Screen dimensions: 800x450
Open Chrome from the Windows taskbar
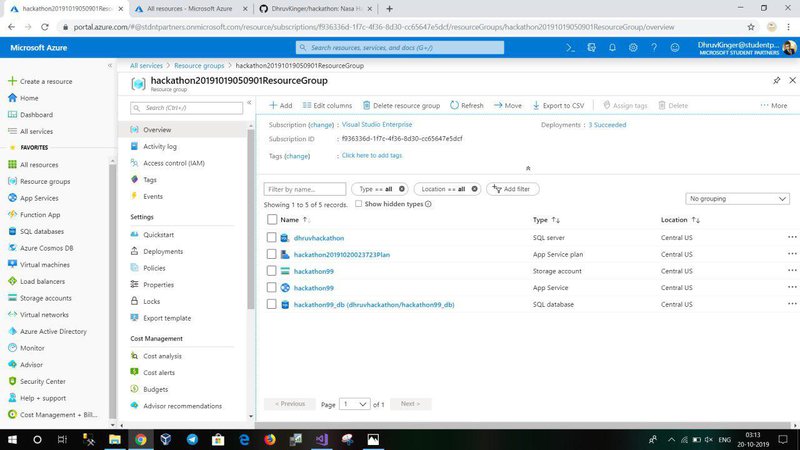point(141,439)
